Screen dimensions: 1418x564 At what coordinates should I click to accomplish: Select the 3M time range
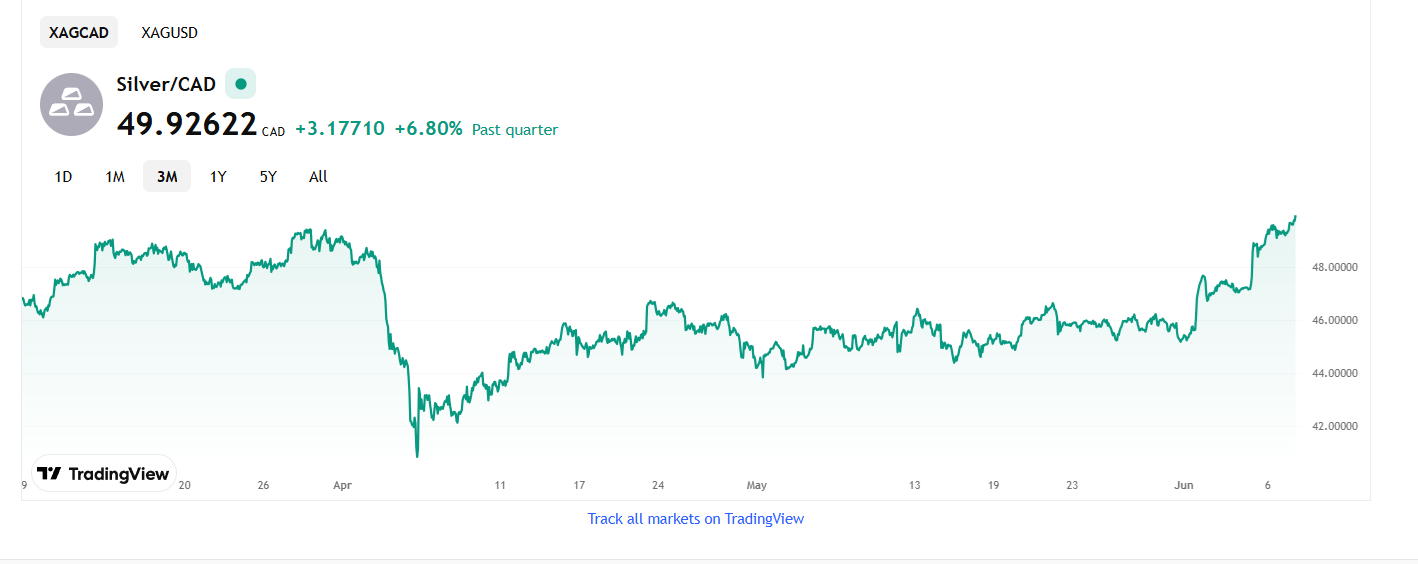[167, 177]
